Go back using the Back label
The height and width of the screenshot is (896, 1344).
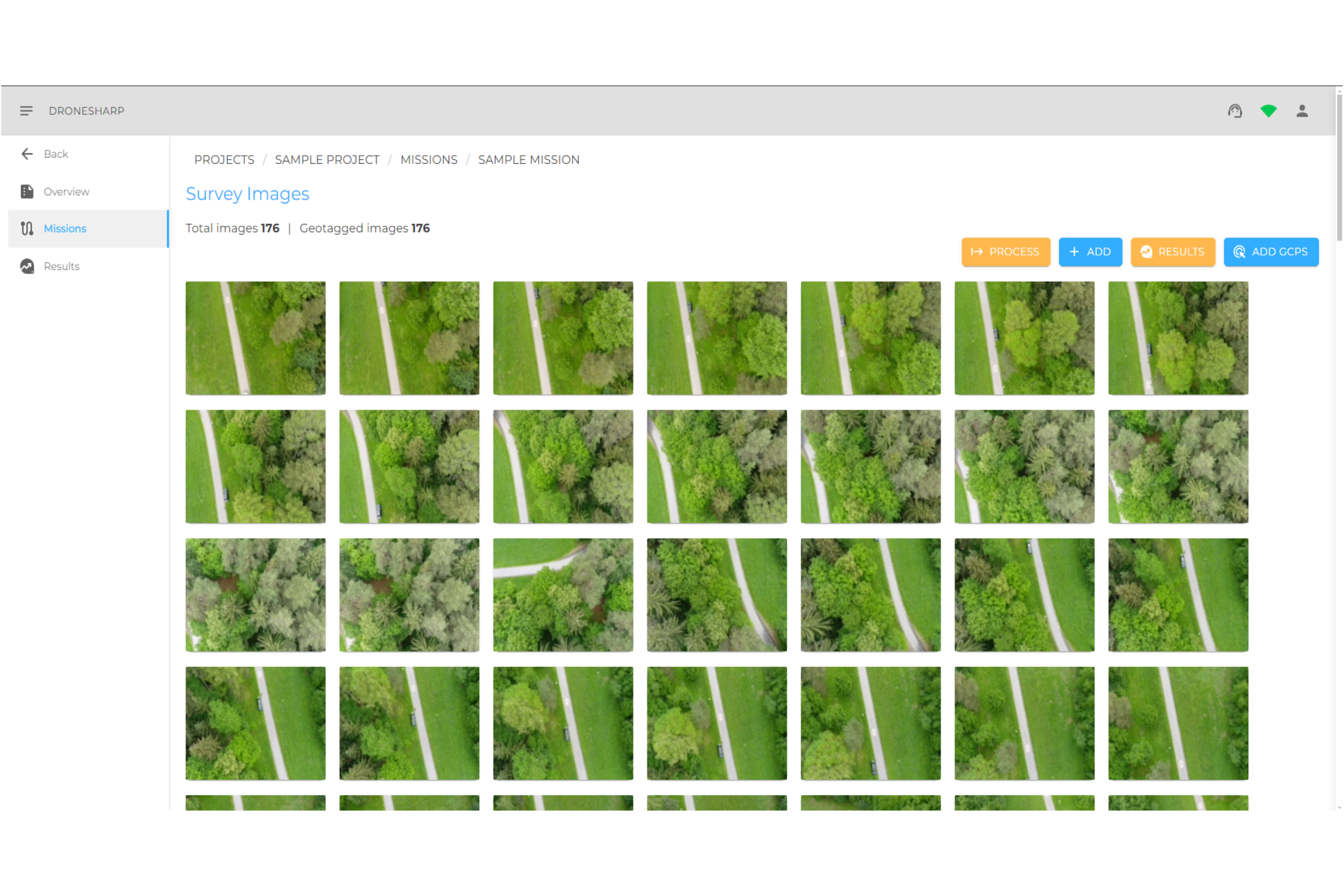click(56, 154)
